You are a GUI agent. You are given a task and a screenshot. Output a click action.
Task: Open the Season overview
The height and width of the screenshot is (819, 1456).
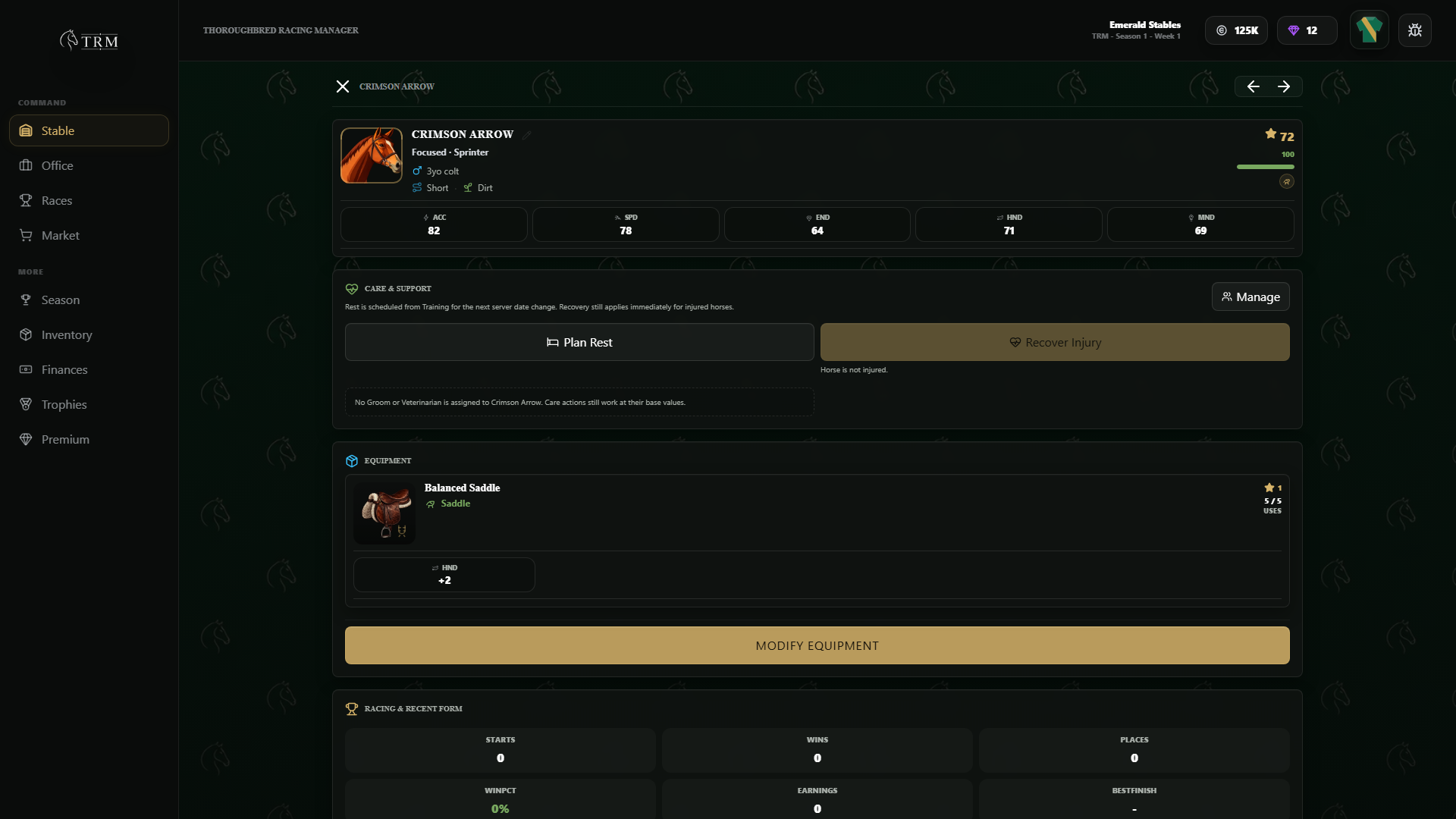click(x=89, y=300)
